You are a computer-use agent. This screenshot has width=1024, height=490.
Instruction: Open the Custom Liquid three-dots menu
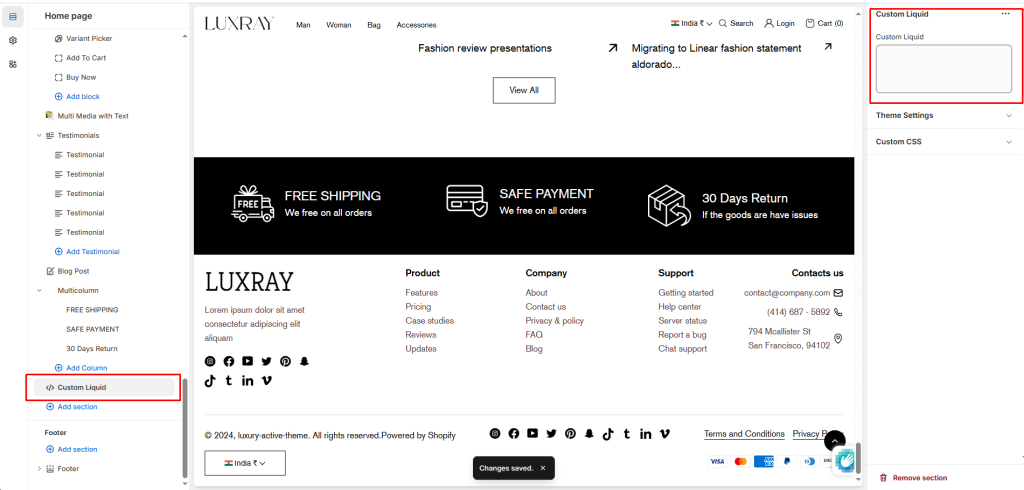[1006, 14]
